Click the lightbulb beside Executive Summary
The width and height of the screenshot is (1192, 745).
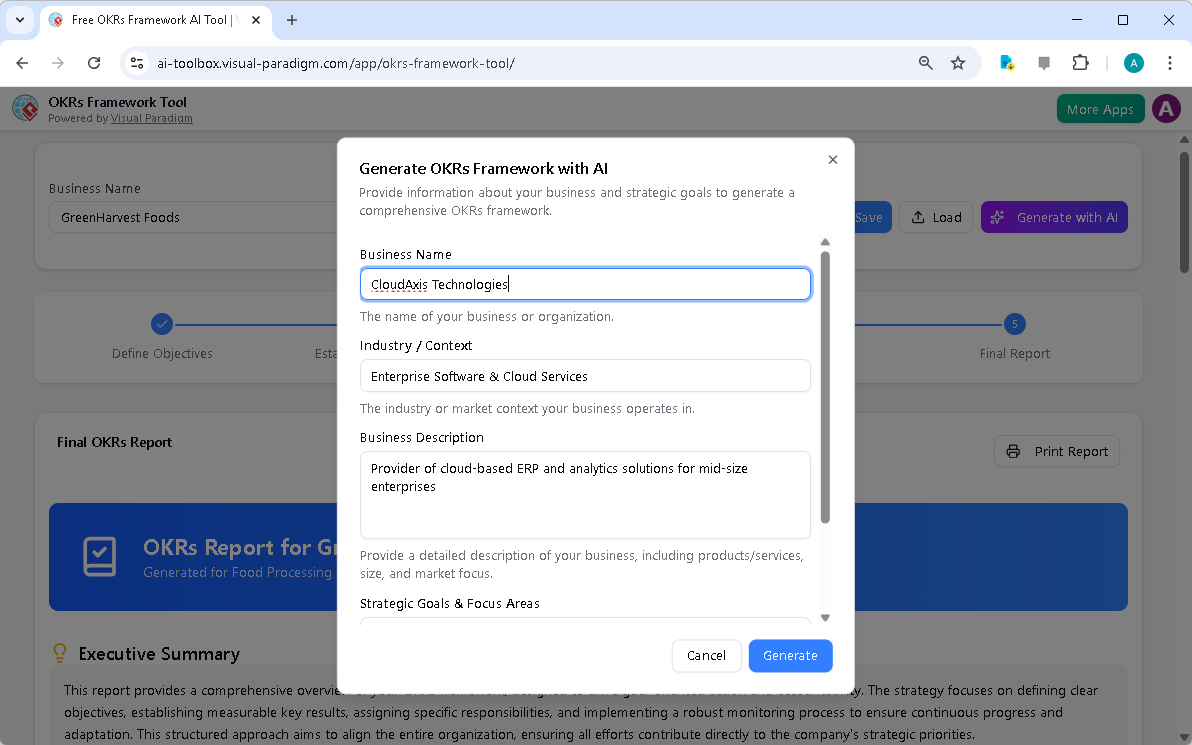pyautogui.click(x=59, y=653)
